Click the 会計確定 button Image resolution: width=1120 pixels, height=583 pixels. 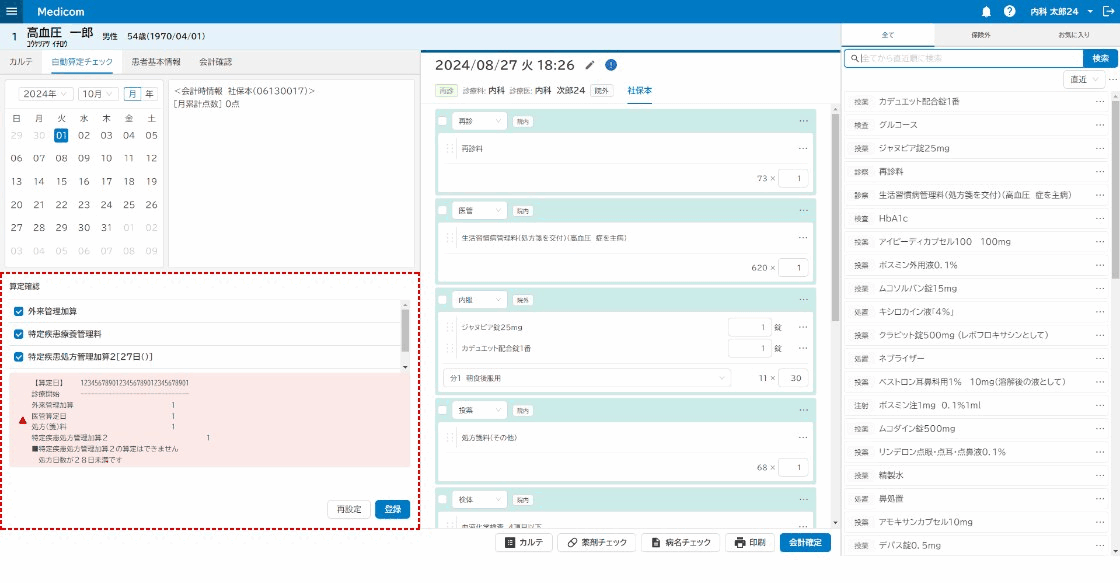click(x=805, y=542)
